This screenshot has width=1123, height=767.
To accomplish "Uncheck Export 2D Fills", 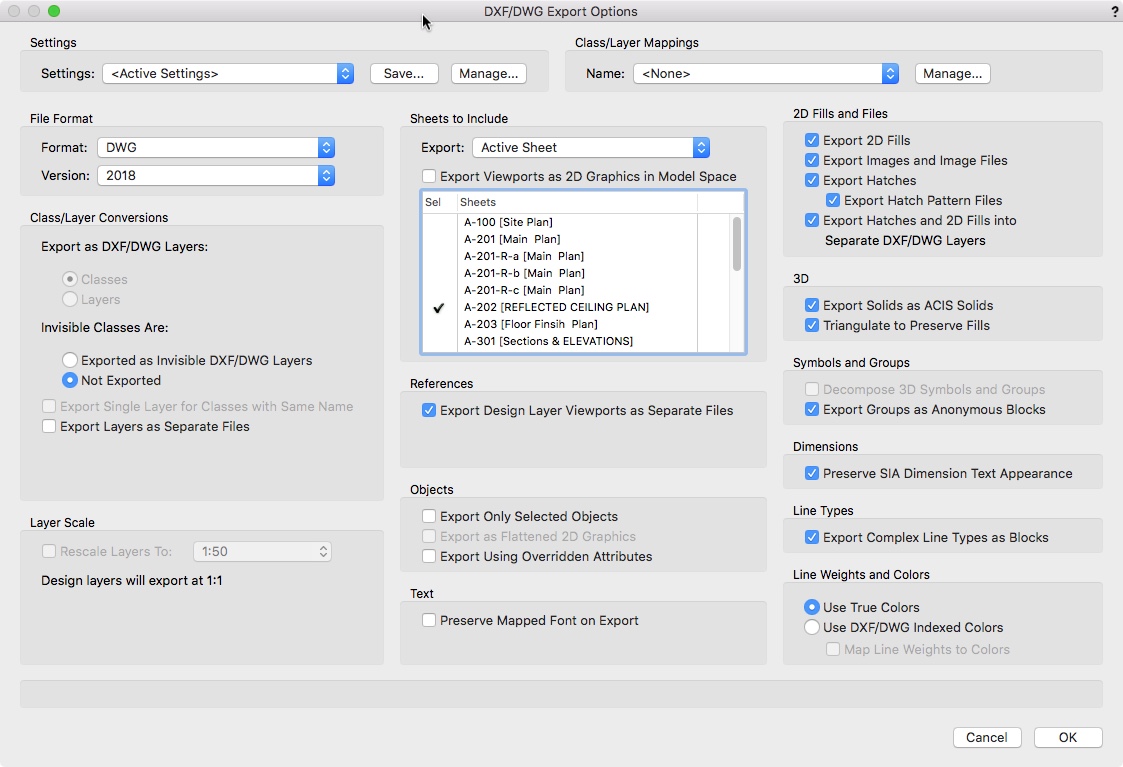I will click(x=812, y=141).
